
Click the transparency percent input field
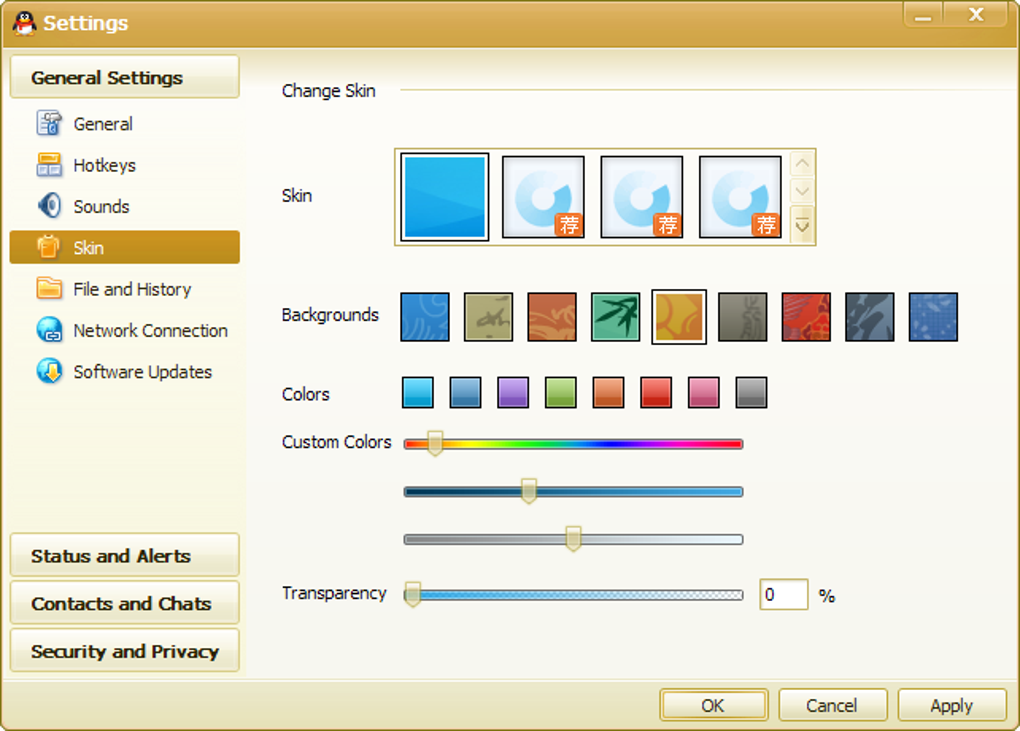point(783,594)
